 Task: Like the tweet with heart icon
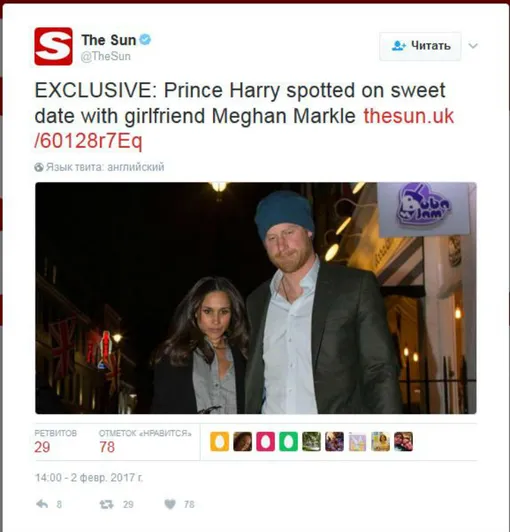(170, 505)
